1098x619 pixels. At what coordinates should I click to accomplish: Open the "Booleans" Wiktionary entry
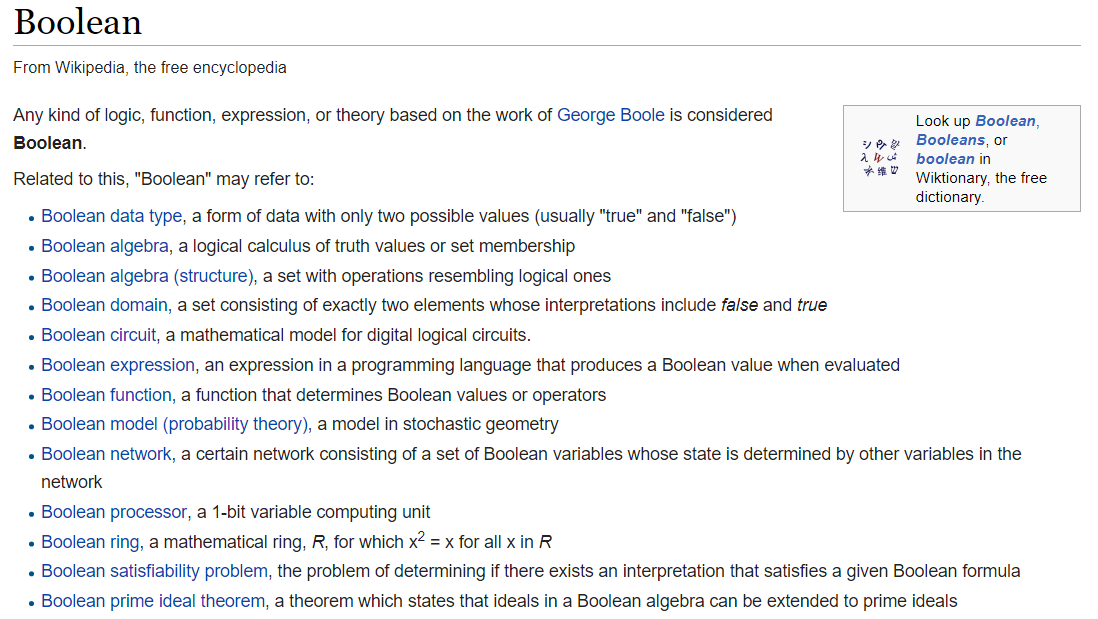point(950,140)
